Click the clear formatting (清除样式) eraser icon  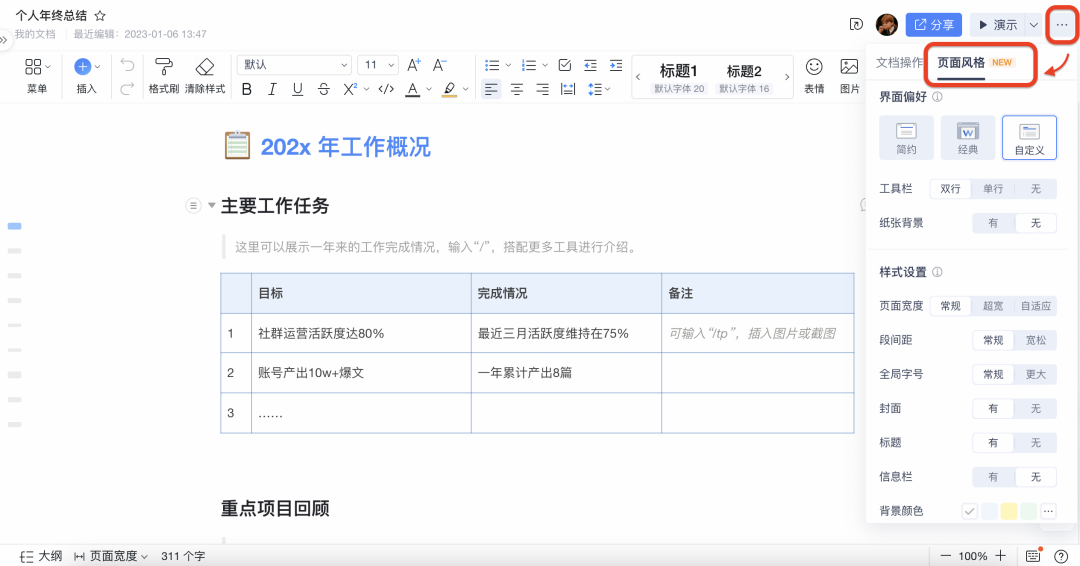[x=205, y=68]
